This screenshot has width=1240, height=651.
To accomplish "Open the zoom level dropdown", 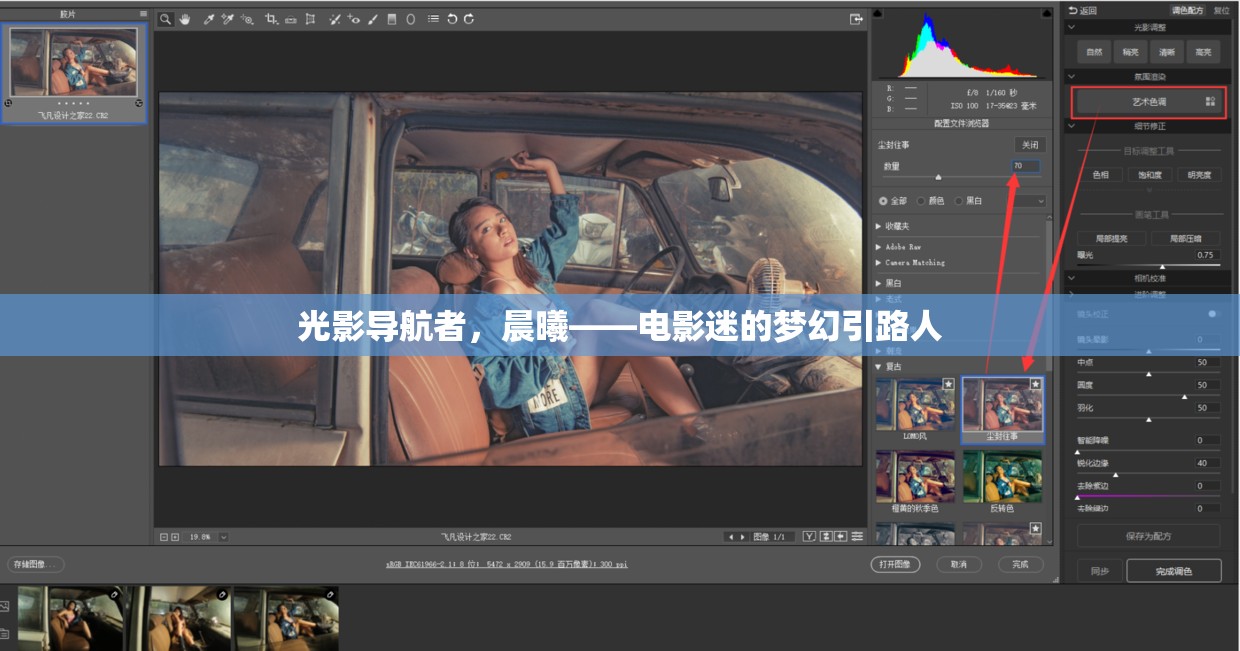I will pyautogui.click(x=223, y=537).
